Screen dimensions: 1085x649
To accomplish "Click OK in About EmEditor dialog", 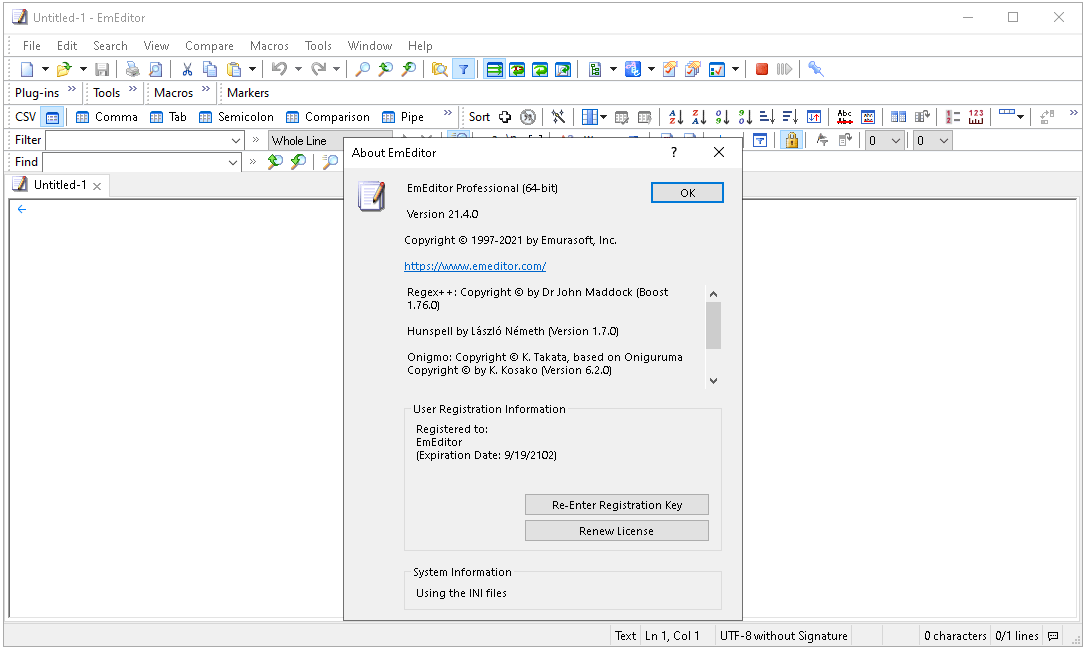I will click(687, 193).
